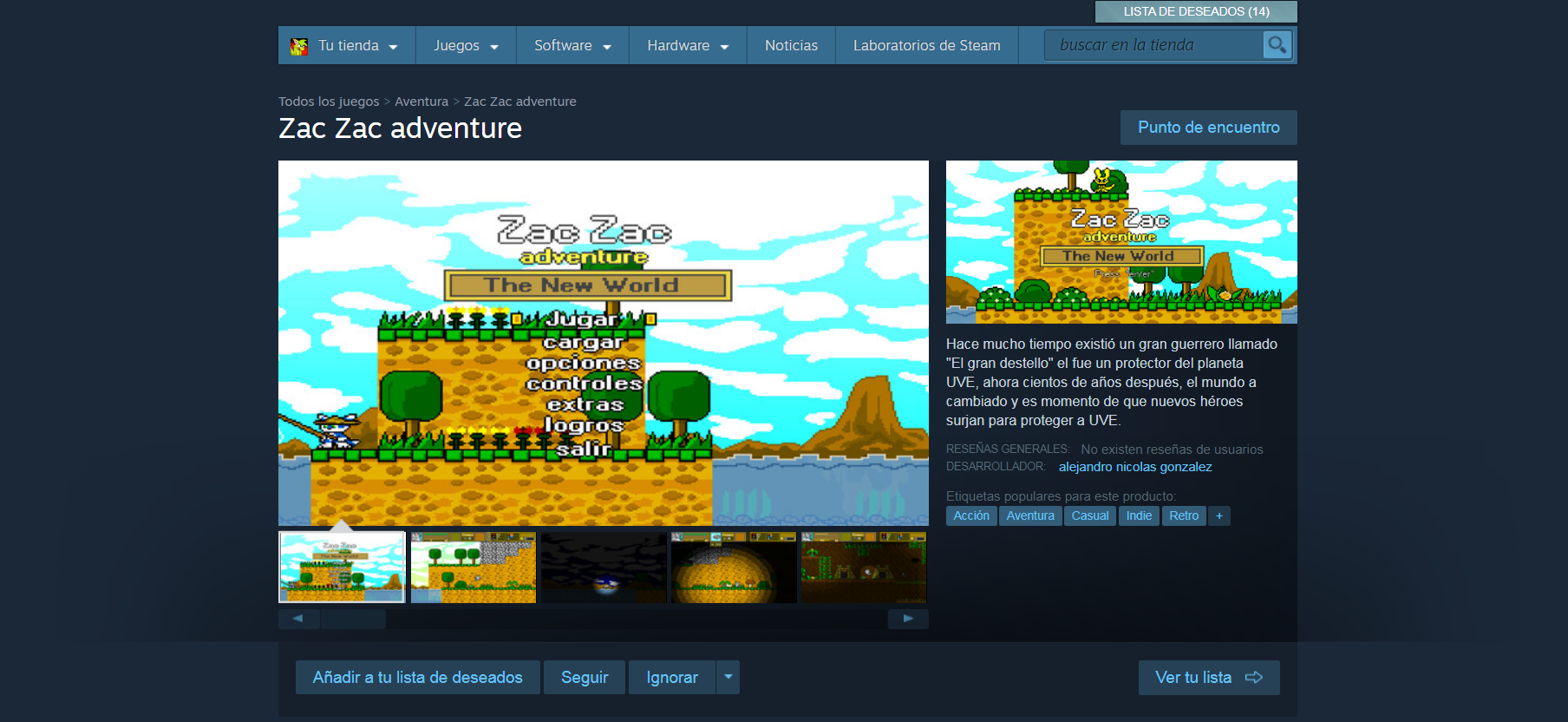The height and width of the screenshot is (722, 1568).
Task: Click the Punto de encuentro button
Action: click(x=1208, y=128)
